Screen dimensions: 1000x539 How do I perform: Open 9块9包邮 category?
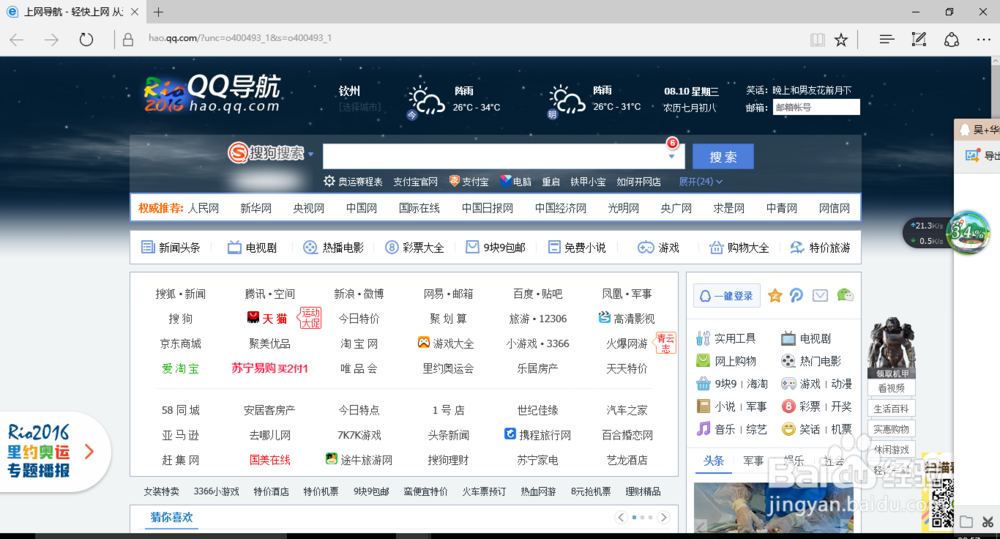(x=496, y=247)
